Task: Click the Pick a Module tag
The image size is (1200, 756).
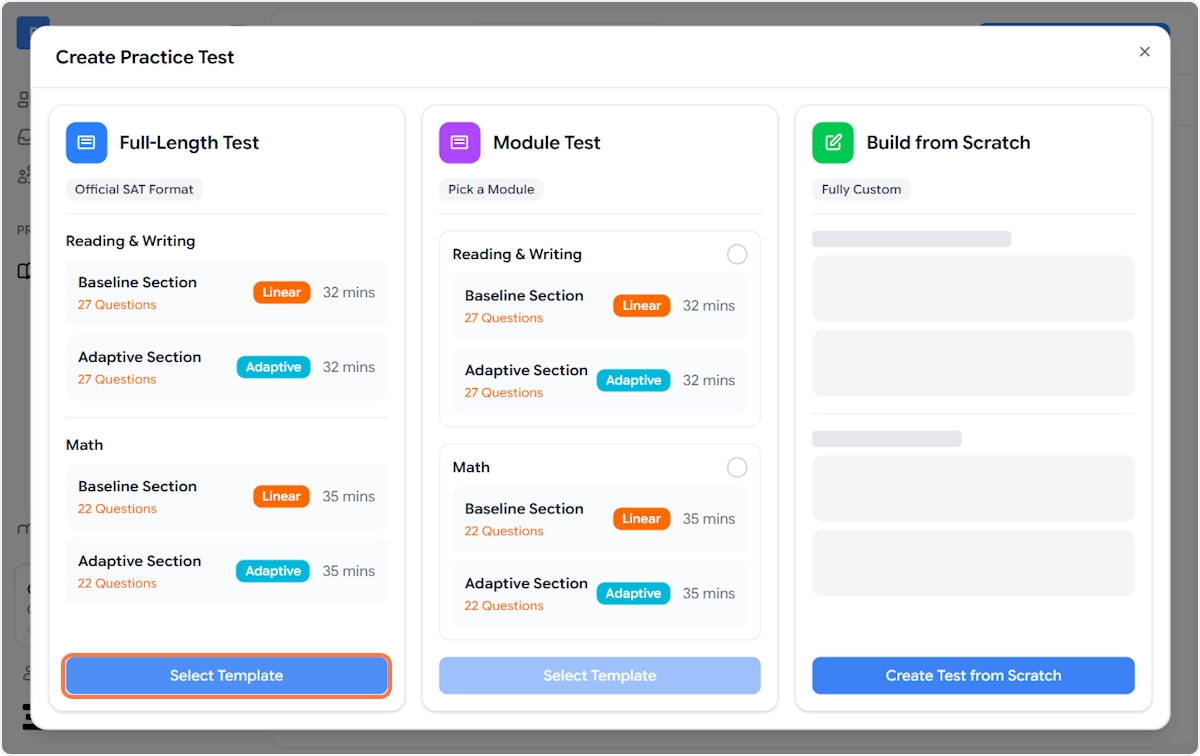Action: (x=491, y=189)
